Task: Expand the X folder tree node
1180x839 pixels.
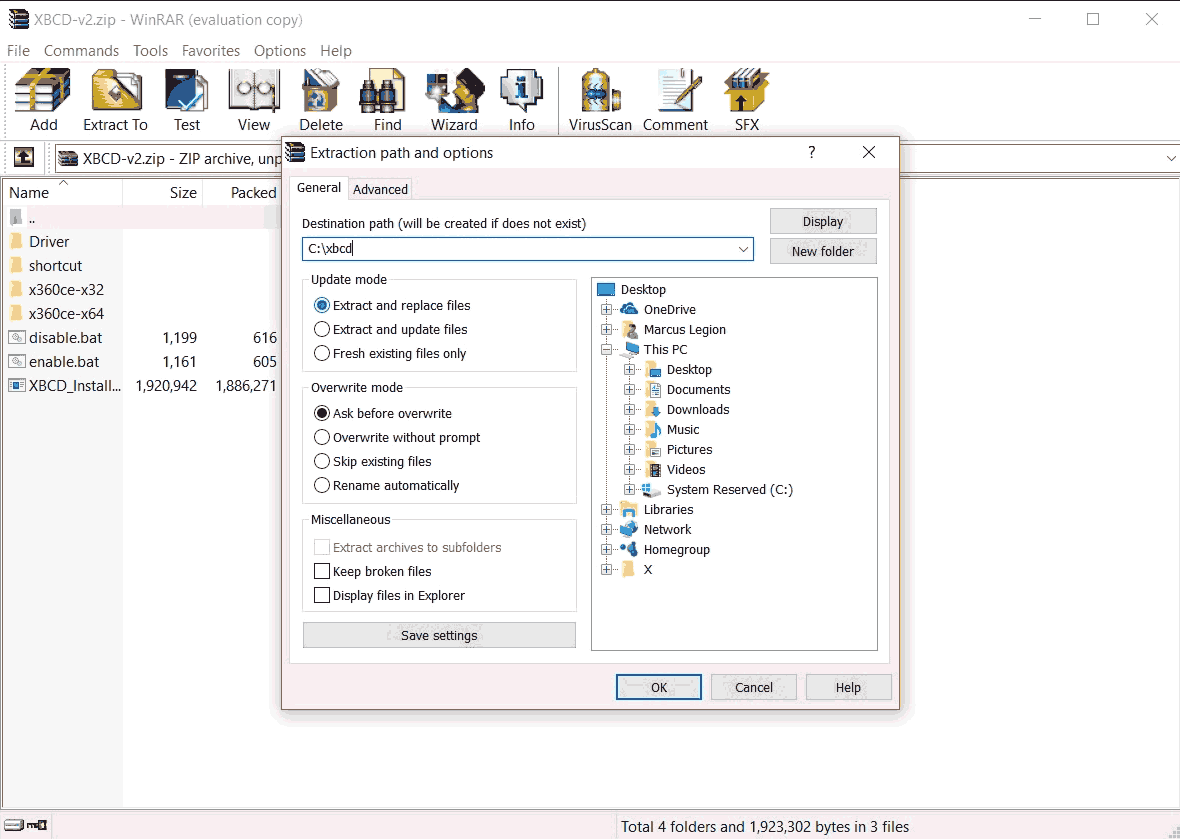Action: (607, 570)
